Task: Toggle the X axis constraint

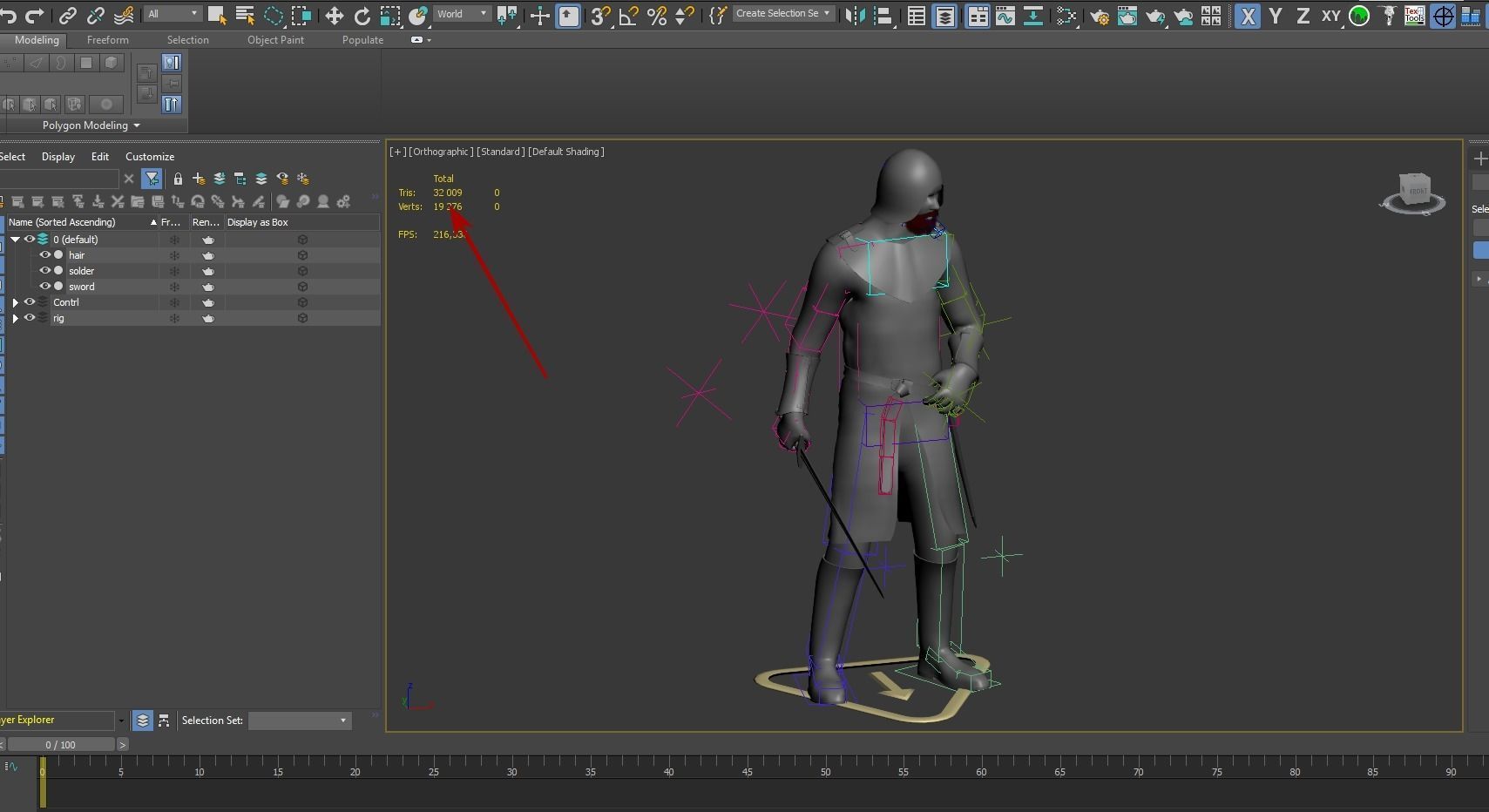Action: pos(1248,15)
